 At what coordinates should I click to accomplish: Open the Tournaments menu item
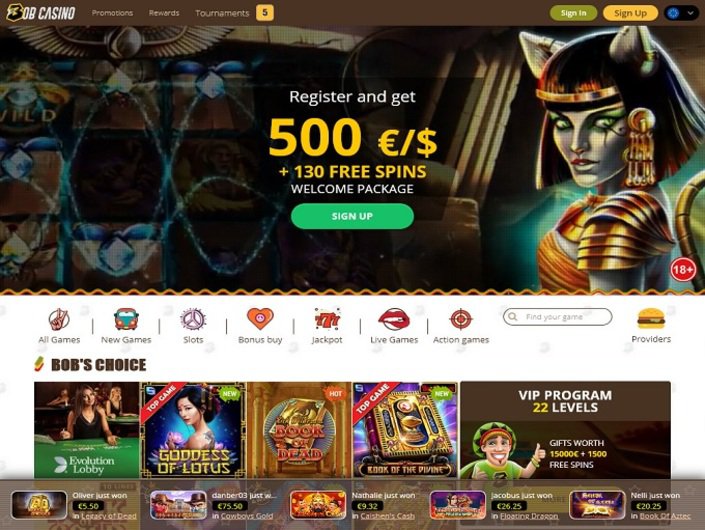(222, 13)
